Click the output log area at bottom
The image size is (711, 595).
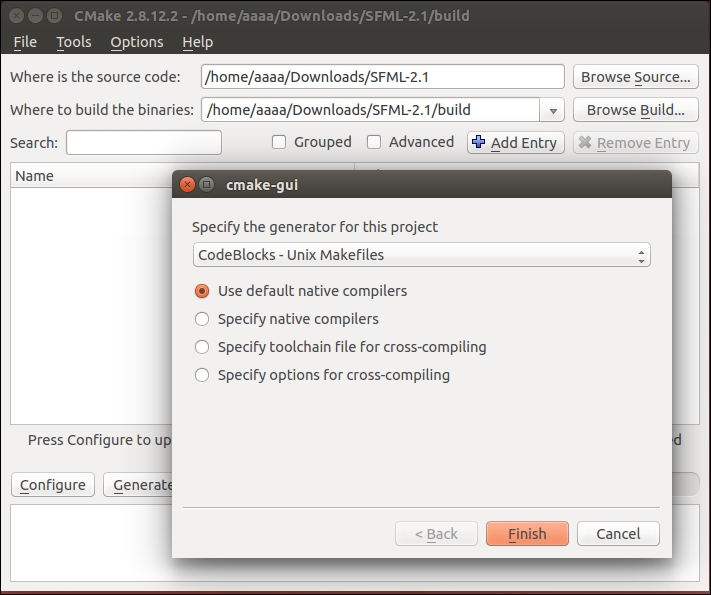tap(91, 542)
